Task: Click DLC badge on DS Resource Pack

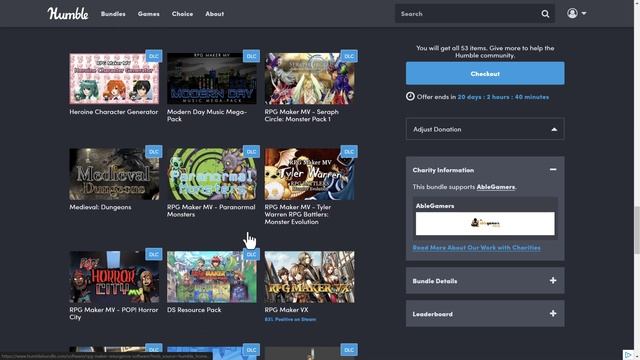Action: point(251,254)
